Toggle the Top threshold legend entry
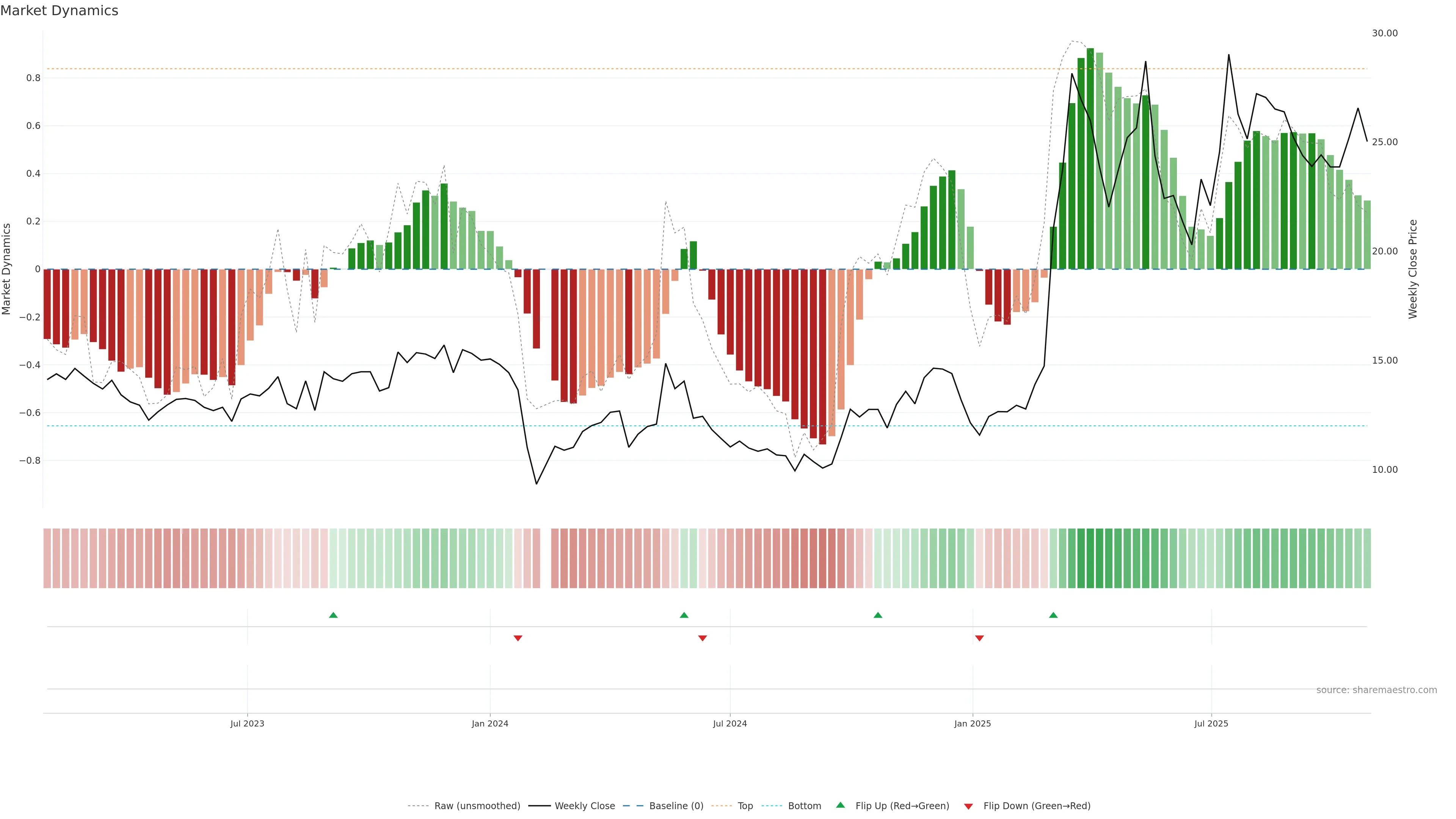 [x=745, y=806]
